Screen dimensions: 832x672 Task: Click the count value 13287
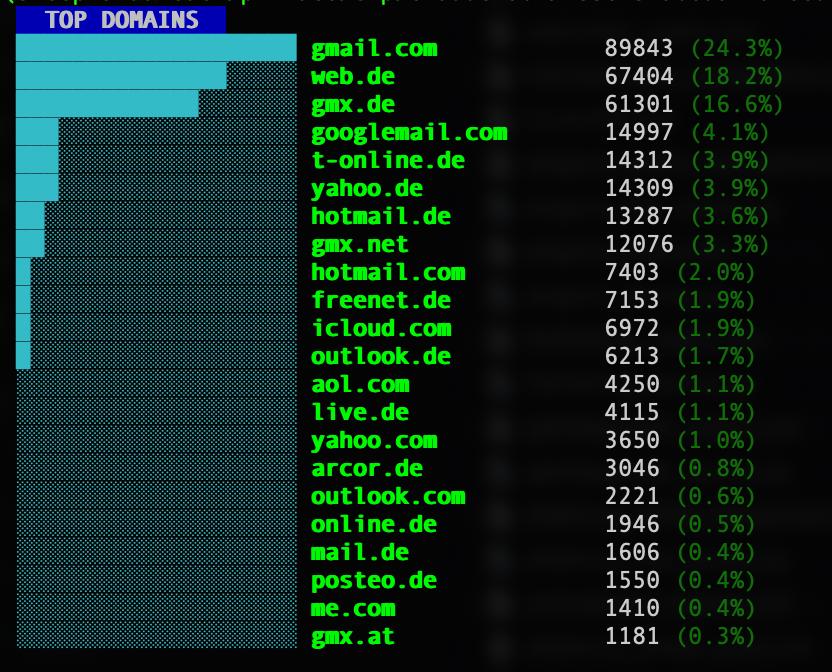coord(639,217)
